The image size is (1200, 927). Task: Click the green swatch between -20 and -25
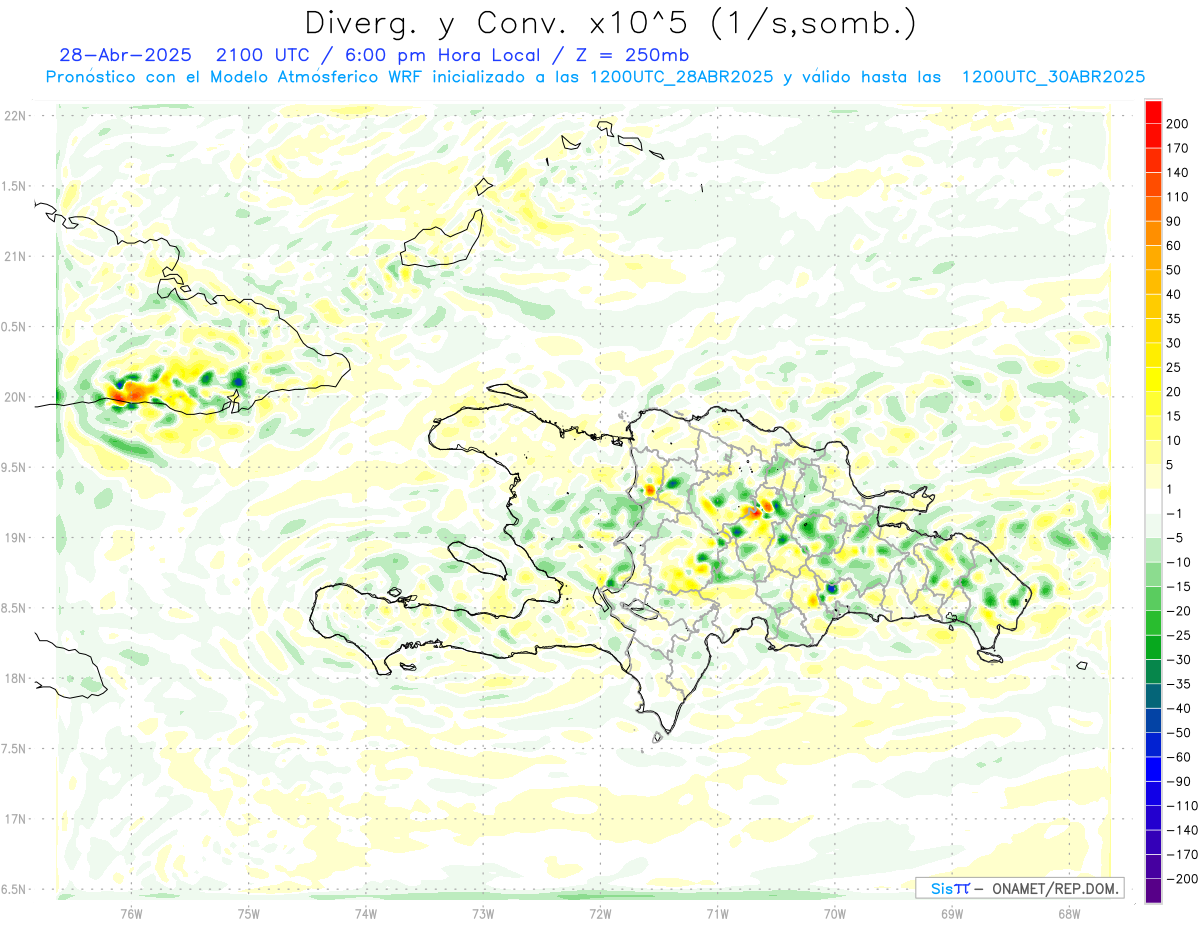tap(1153, 622)
